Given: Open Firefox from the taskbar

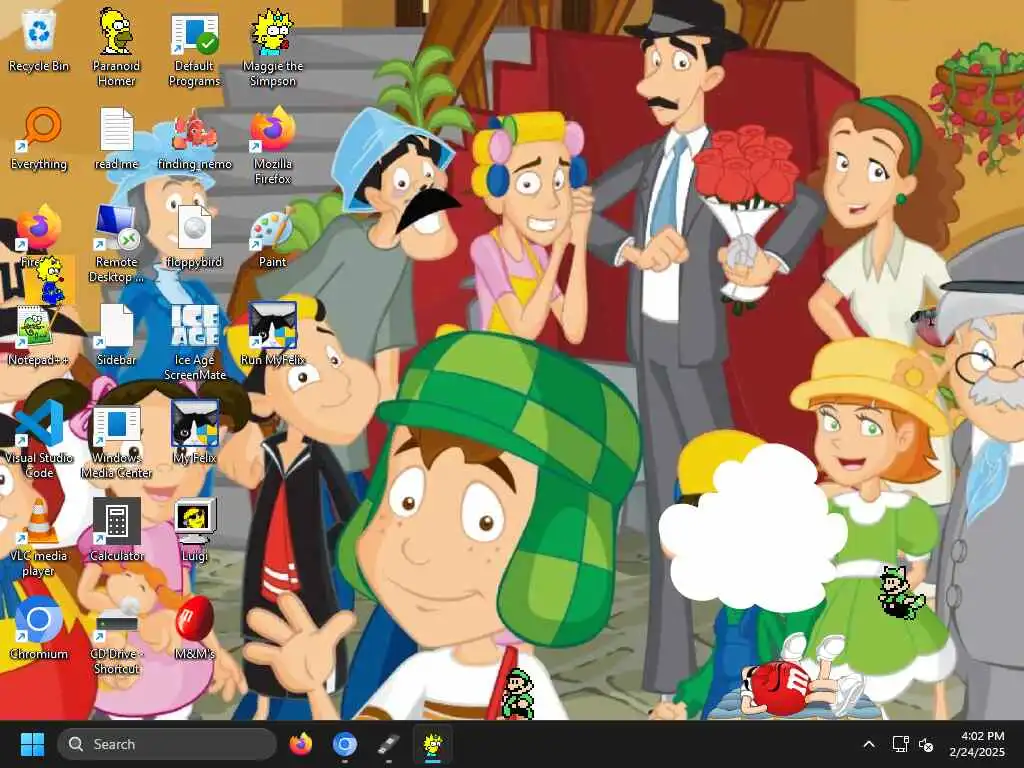Looking at the screenshot, I should 301,744.
